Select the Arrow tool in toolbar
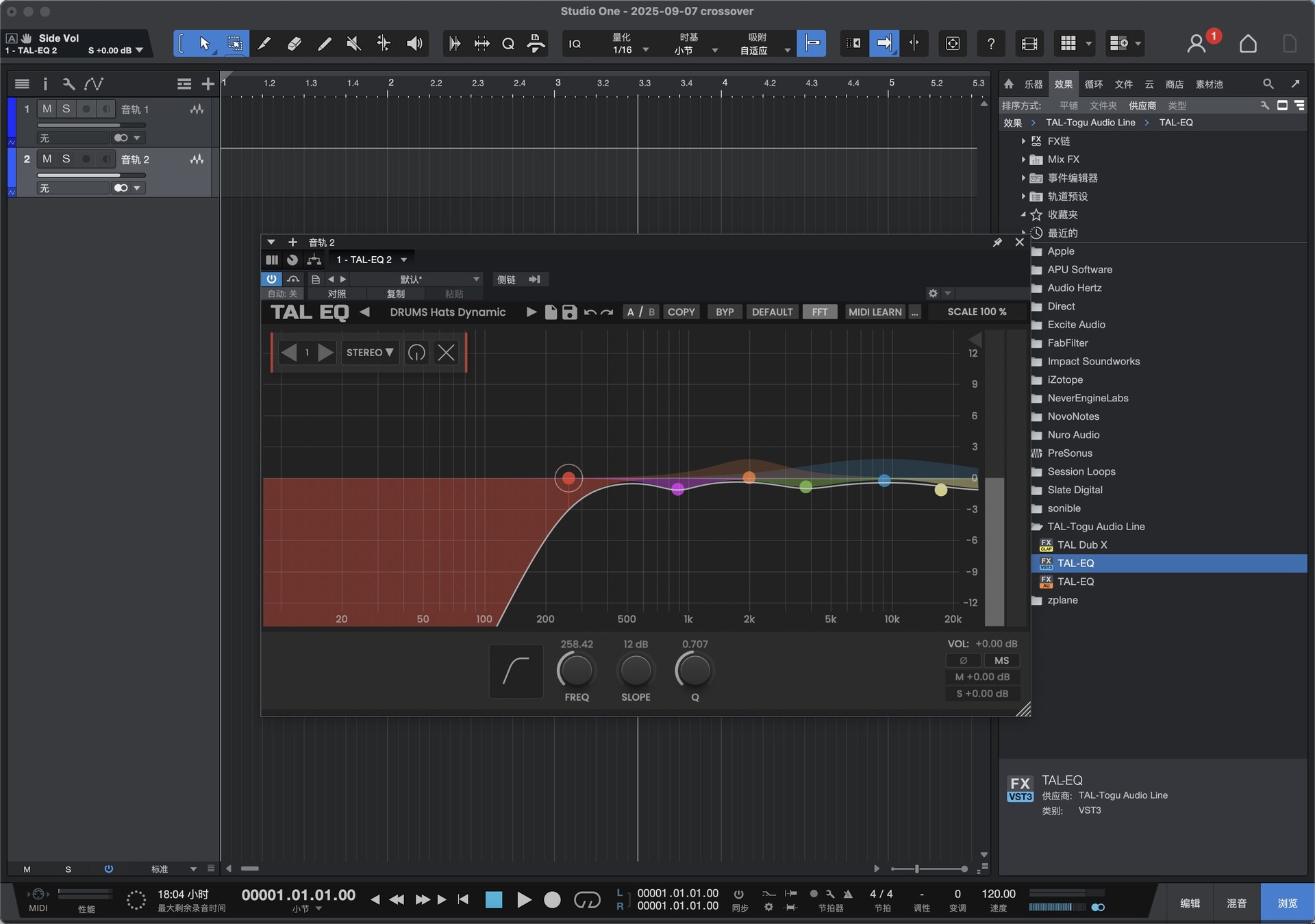The image size is (1315, 924). 204,44
